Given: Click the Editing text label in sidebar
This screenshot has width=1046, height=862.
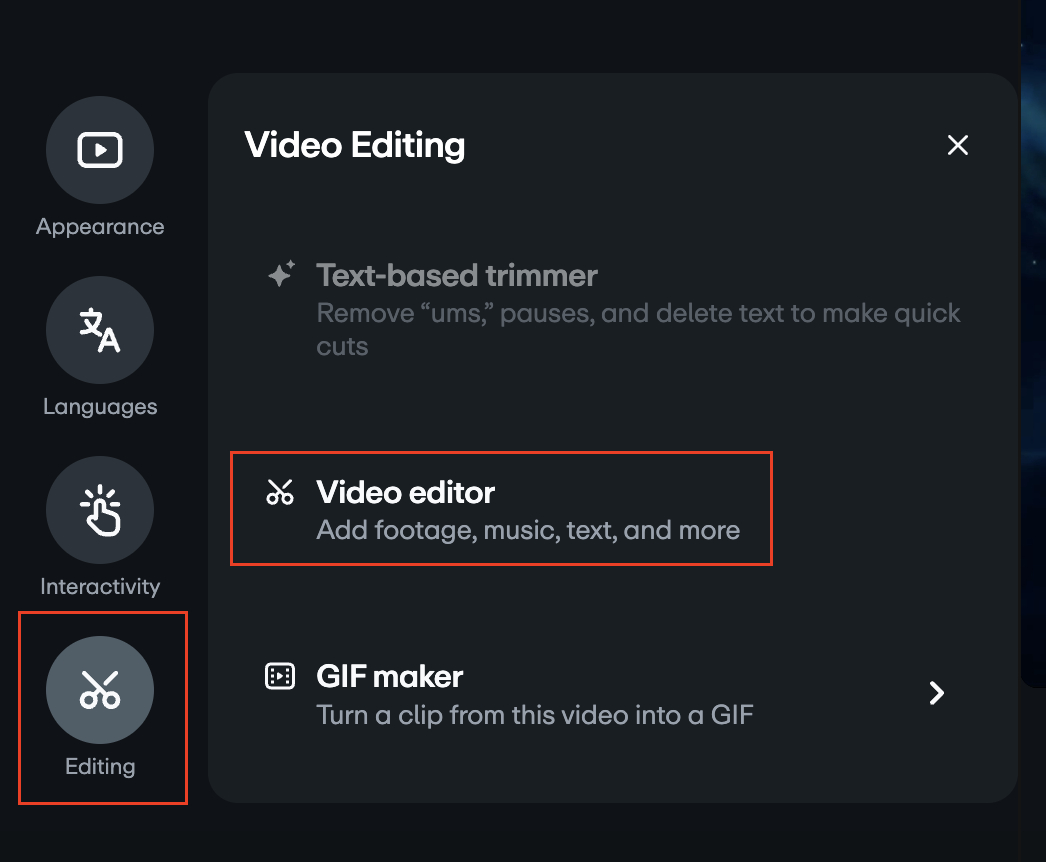Looking at the screenshot, I should pos(100,767).
